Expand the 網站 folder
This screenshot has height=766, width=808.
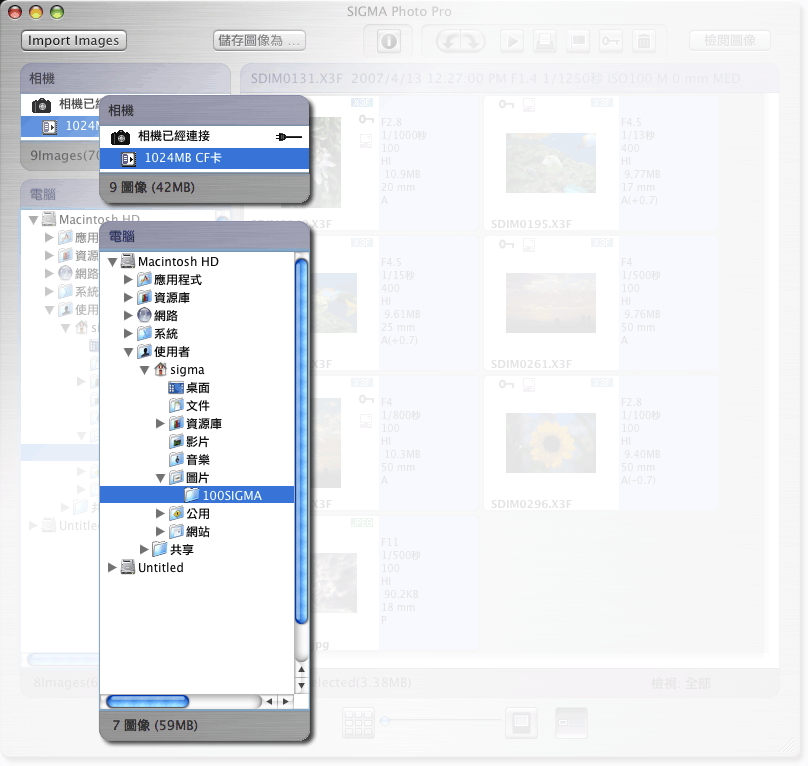[160, 531]
